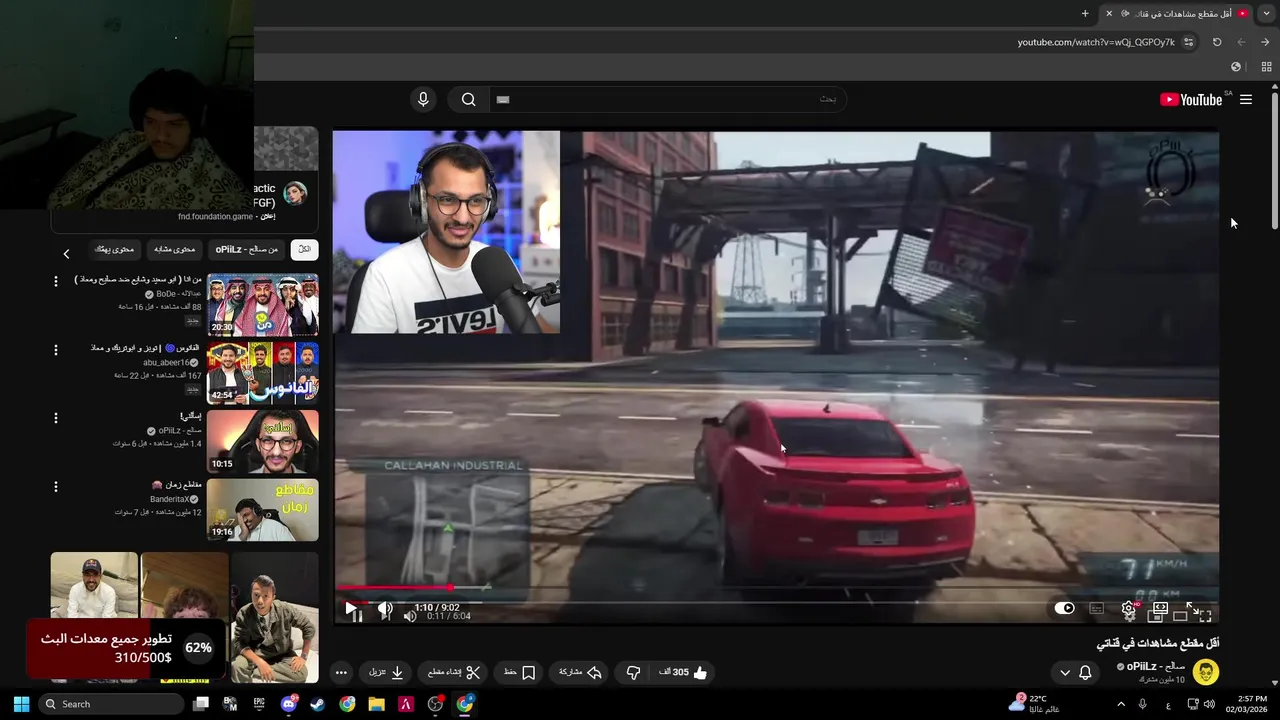Reload the page with the refresh icon
The width and height of the screenshot is (1280, 720).
click(1217, 42)
